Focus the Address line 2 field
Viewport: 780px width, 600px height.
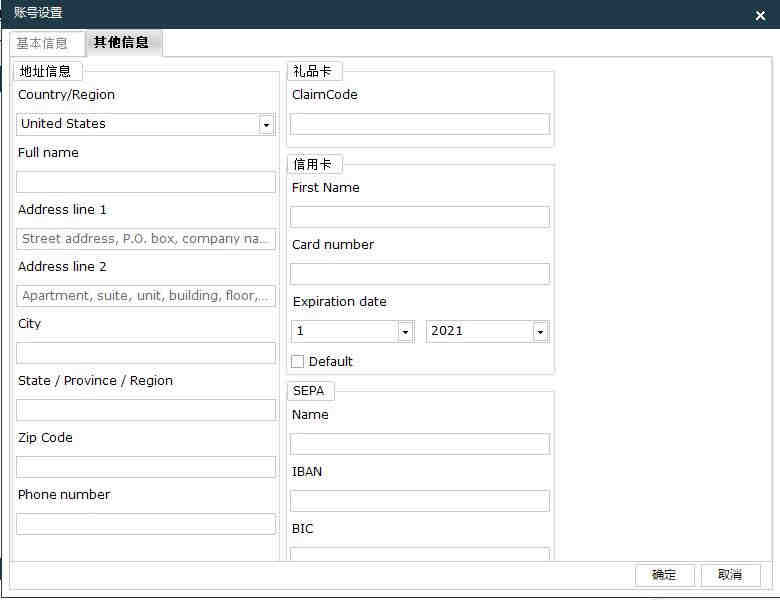[x=146, y=296]
